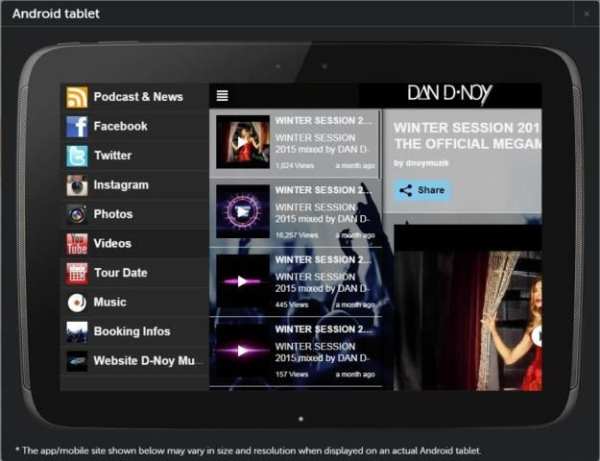Screen dimensions: 600x461
Task: Click the Share button
Action: tap(422, 190)
